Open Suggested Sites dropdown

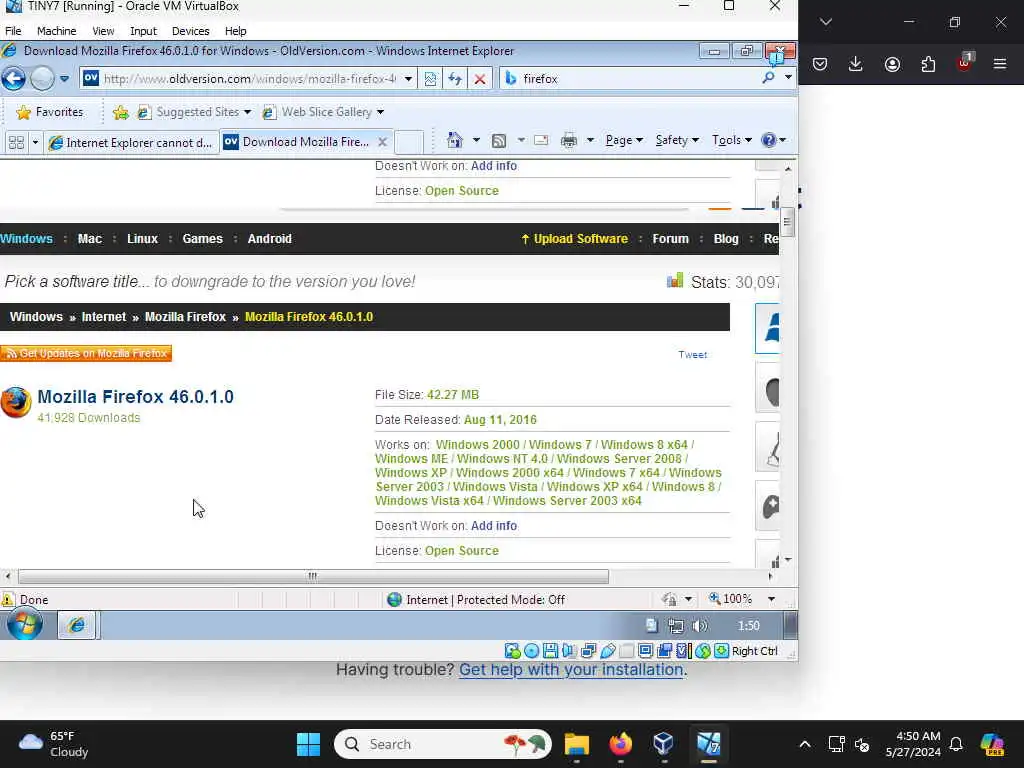pyautogui.click(x=195, y=112)
